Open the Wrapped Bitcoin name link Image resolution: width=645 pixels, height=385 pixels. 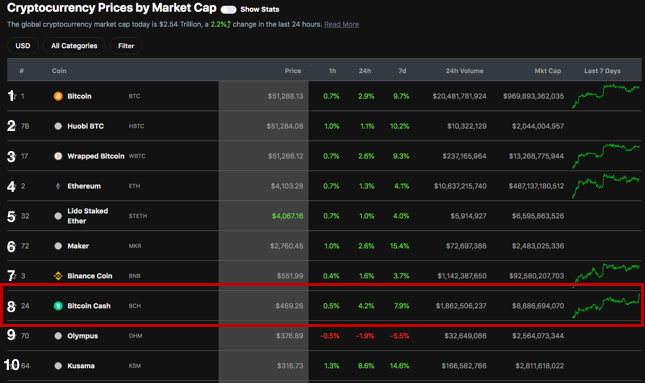point(96,156)
